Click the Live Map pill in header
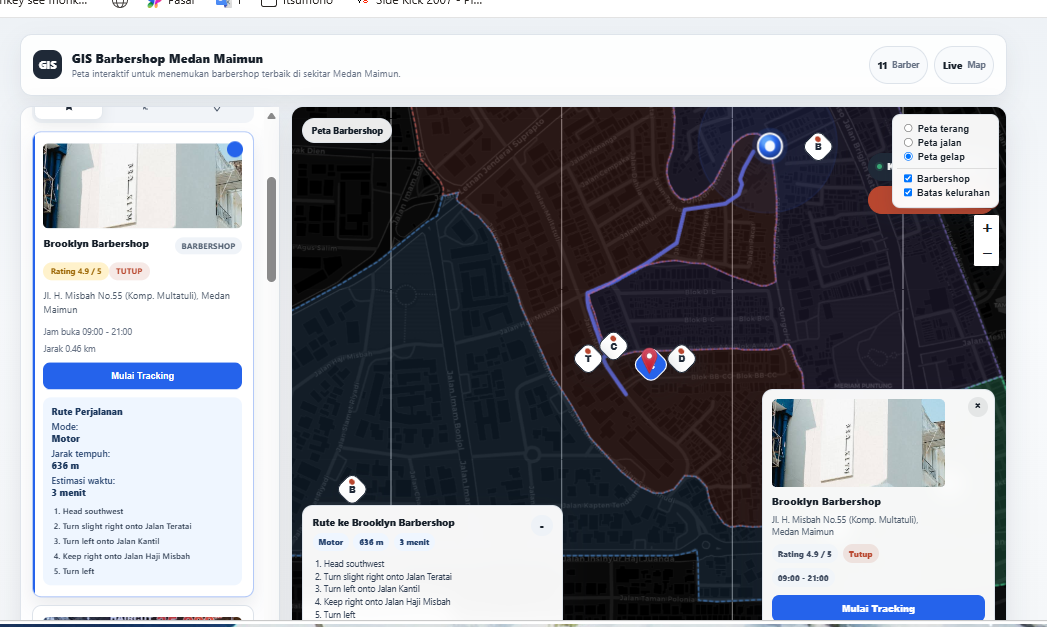The width and height of the screenshot is (1047, 627). (x=964, y=65)
